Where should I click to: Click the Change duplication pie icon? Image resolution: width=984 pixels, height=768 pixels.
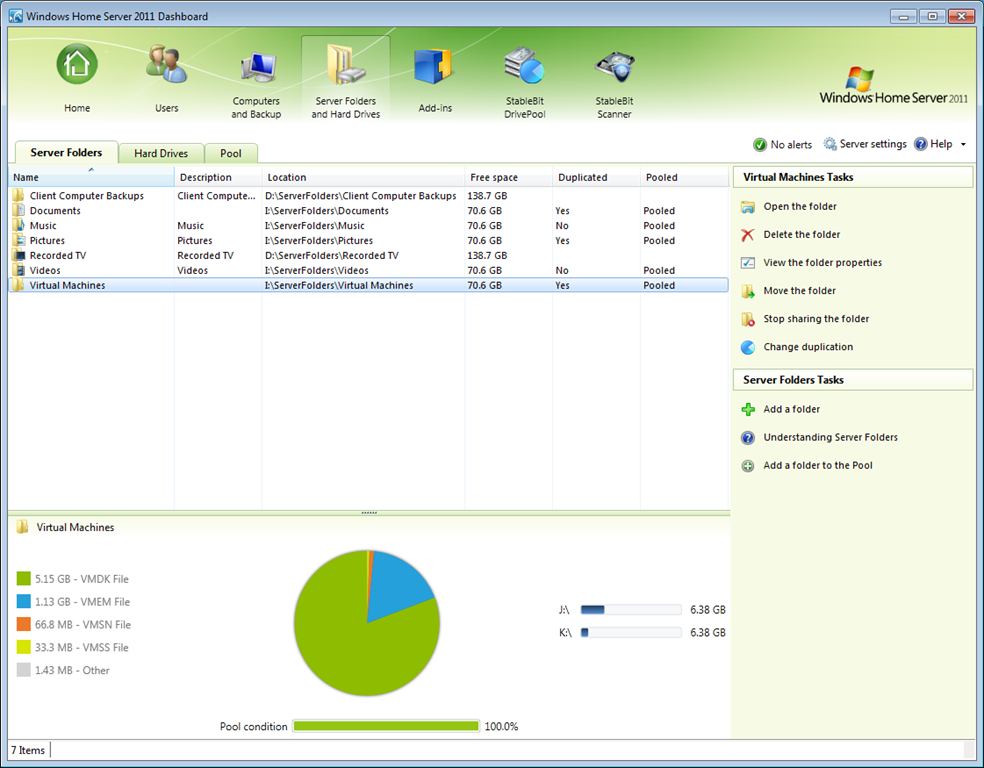point(747,348)
